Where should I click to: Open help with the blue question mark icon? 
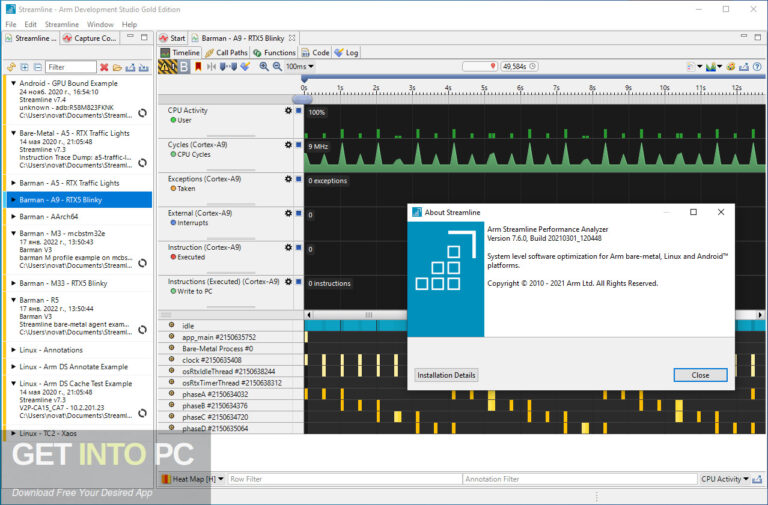pos(757,67)
